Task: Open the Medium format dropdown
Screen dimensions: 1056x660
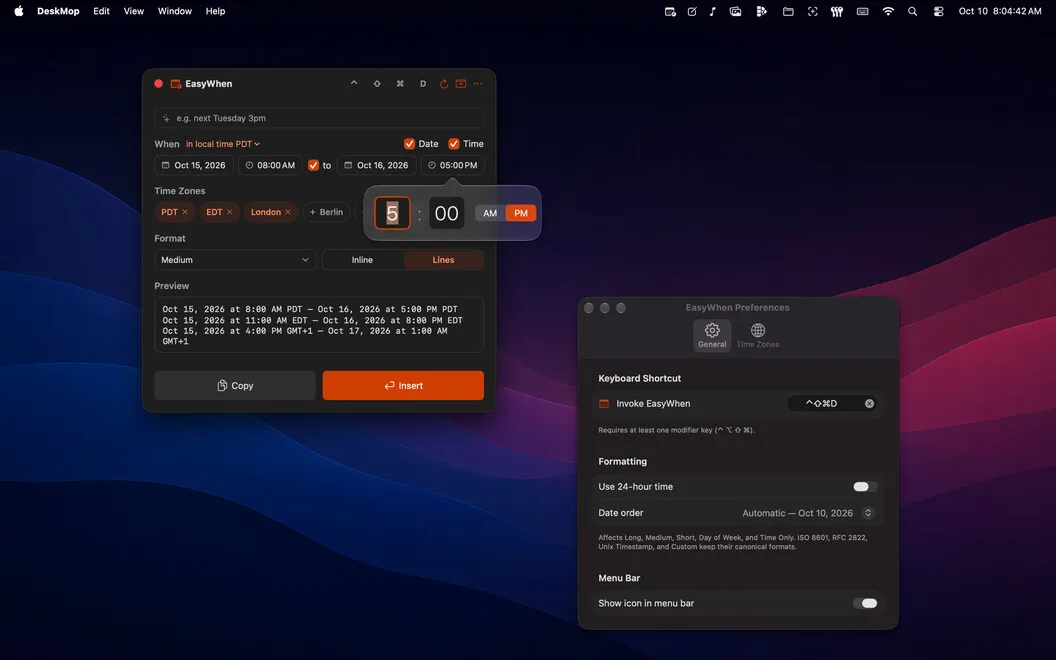Action: (235, 260)
